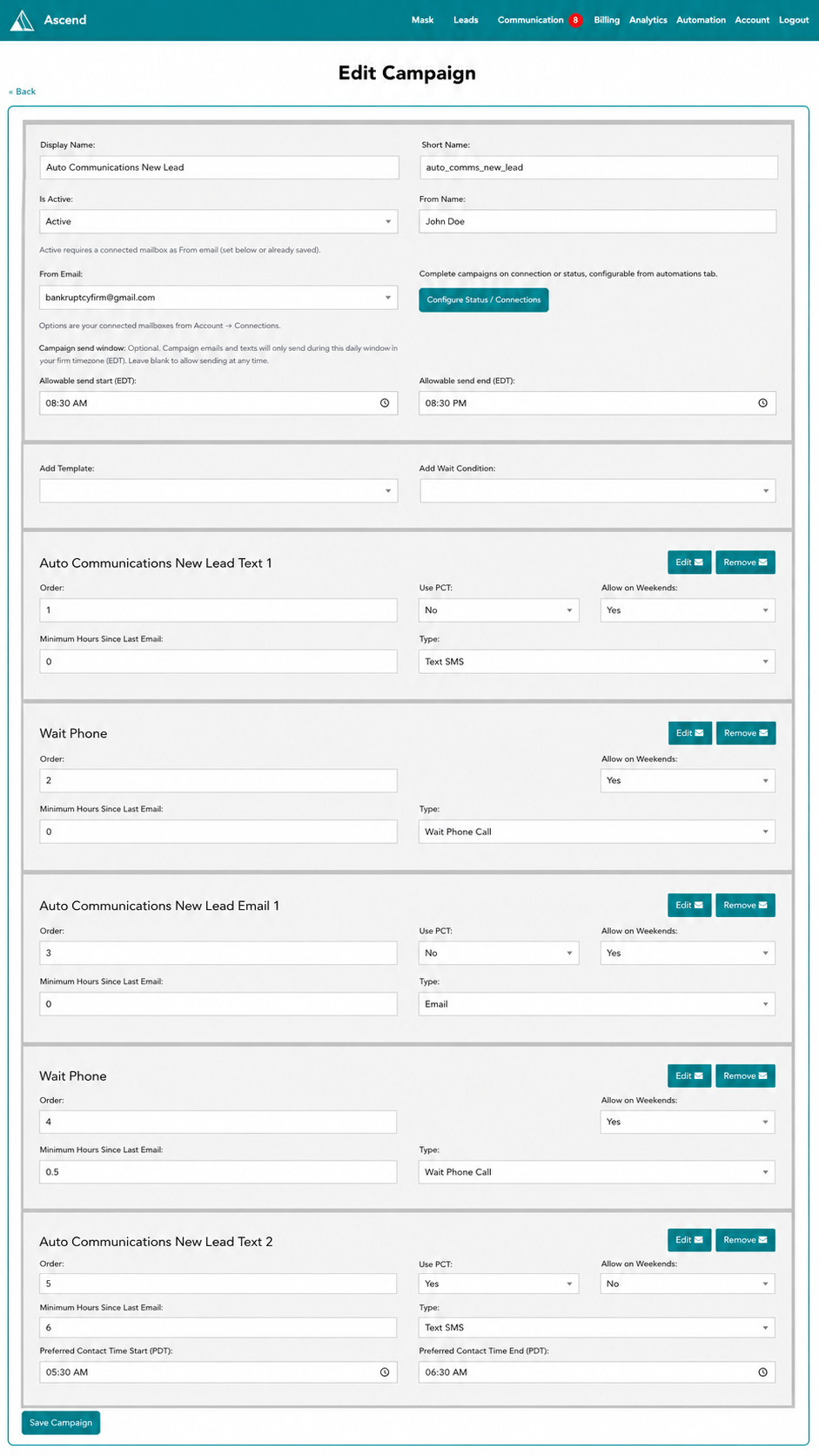This screenshot has height=1456, width=819.
Task: Open Use PCT dropdown for Text 1
Action: [499, 610]
